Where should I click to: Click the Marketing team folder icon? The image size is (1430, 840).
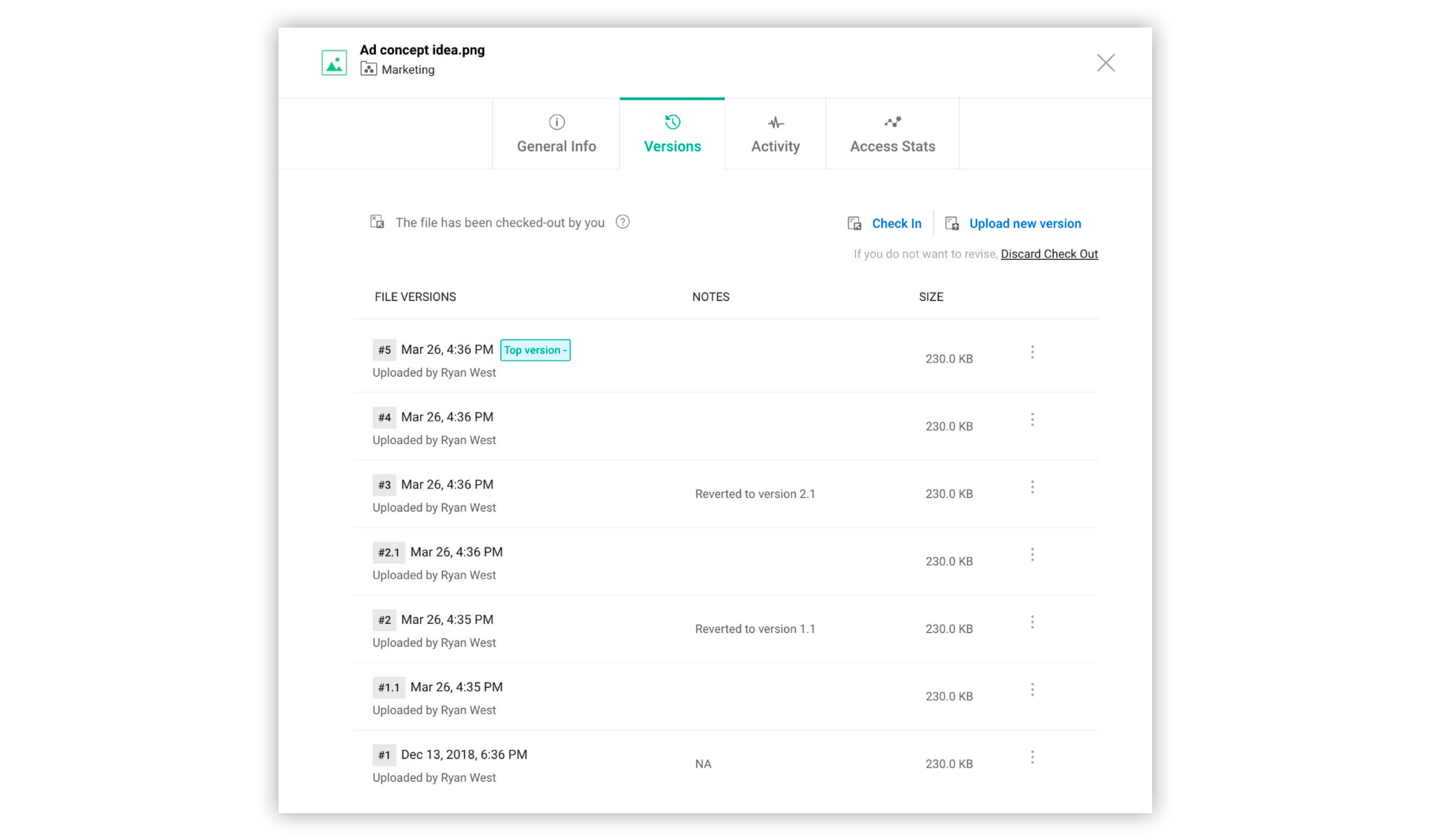tap(369, 69)
